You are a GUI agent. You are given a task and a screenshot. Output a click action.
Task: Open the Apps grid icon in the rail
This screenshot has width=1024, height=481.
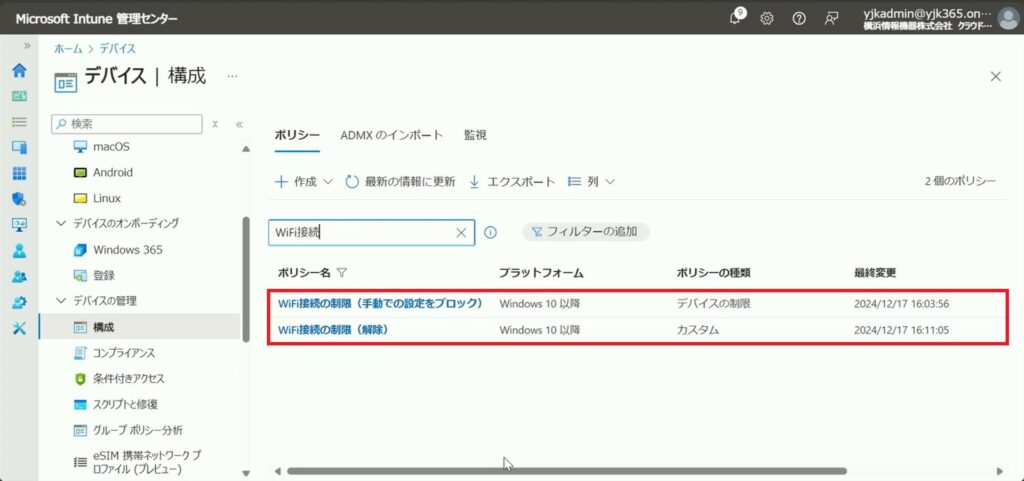[x=20, y=173]
